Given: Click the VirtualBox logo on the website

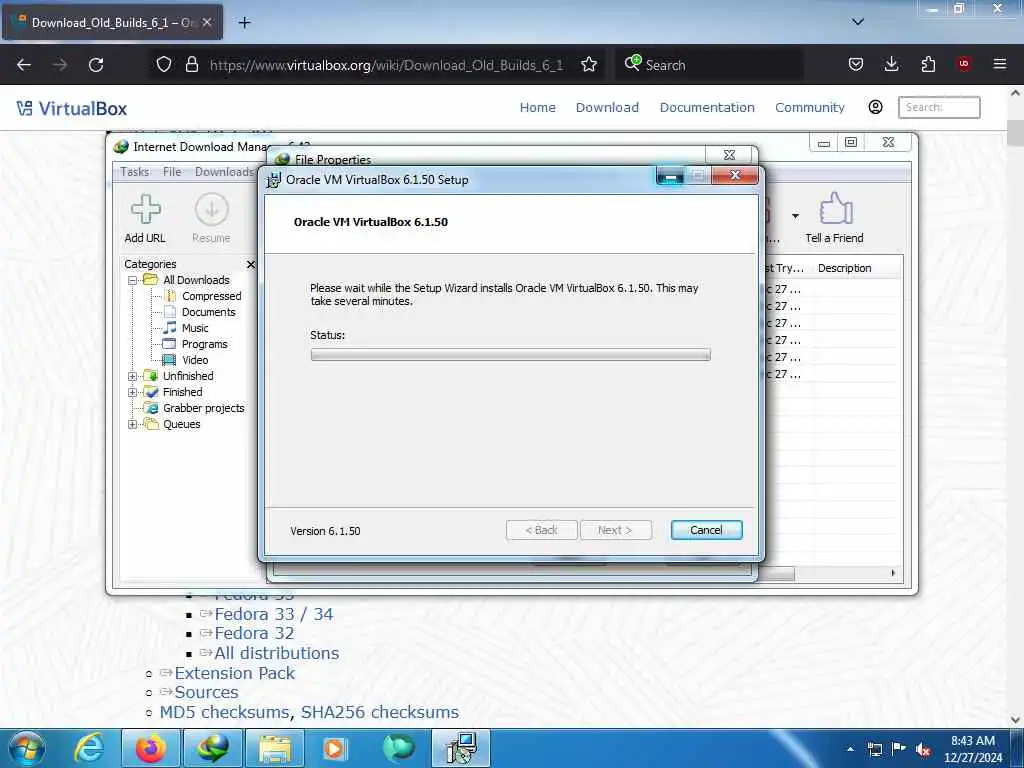Looking at the screenshot, I should tap(72, 108).
